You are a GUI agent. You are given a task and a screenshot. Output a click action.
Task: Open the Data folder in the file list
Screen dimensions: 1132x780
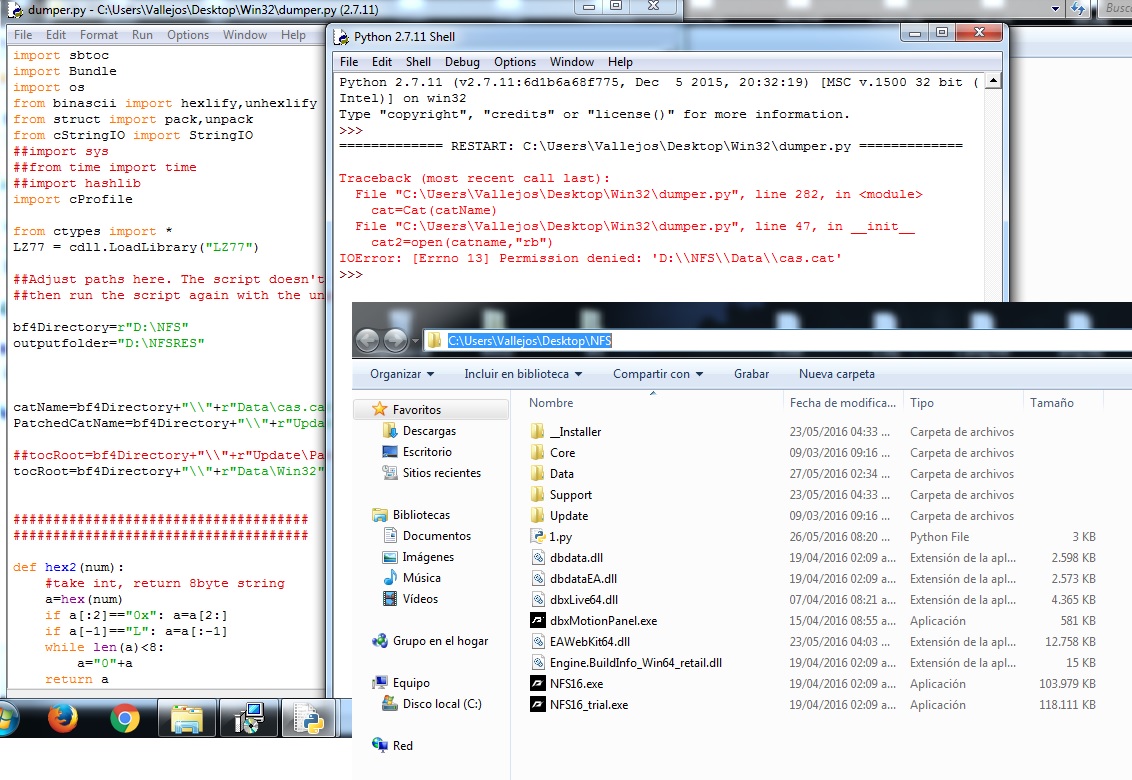coord(561,474)
